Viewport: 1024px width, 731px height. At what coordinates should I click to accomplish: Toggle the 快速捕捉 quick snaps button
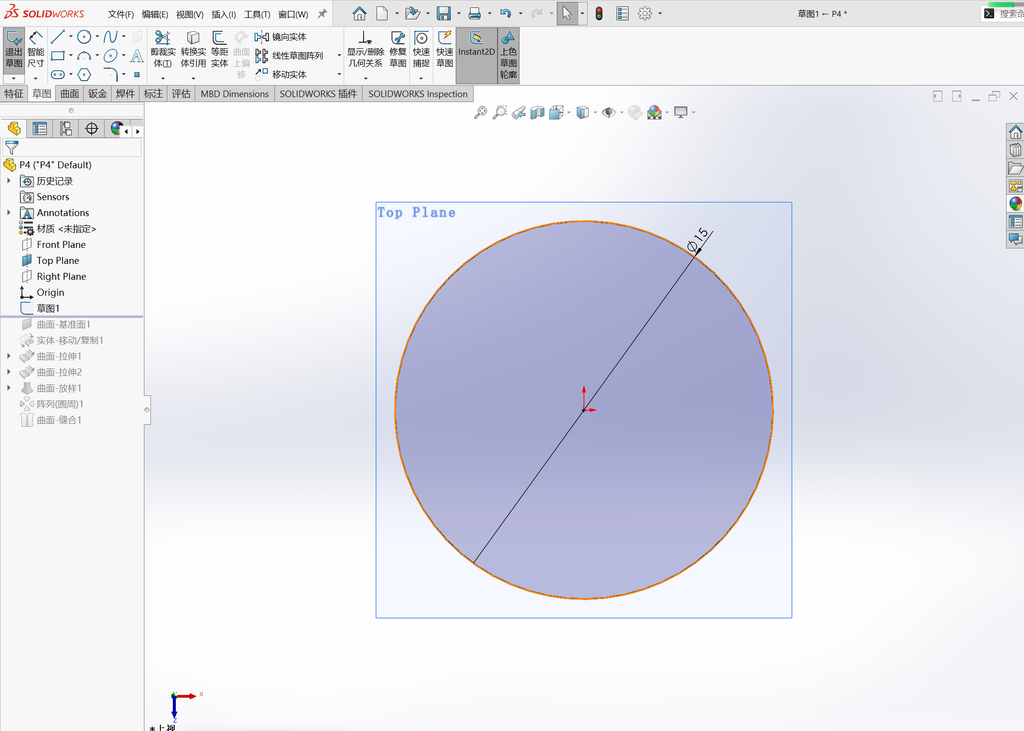click(x=421, y=50)
